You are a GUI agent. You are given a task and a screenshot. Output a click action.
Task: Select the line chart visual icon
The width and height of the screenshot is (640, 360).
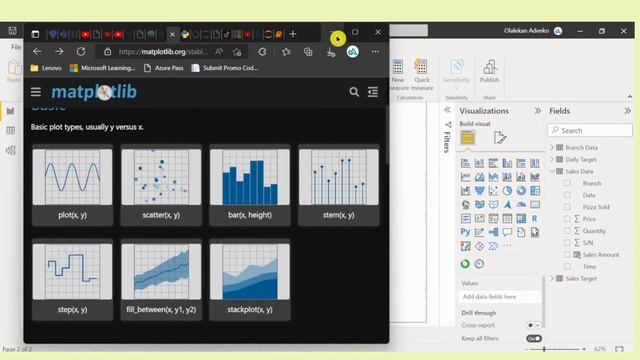point(465,177)
